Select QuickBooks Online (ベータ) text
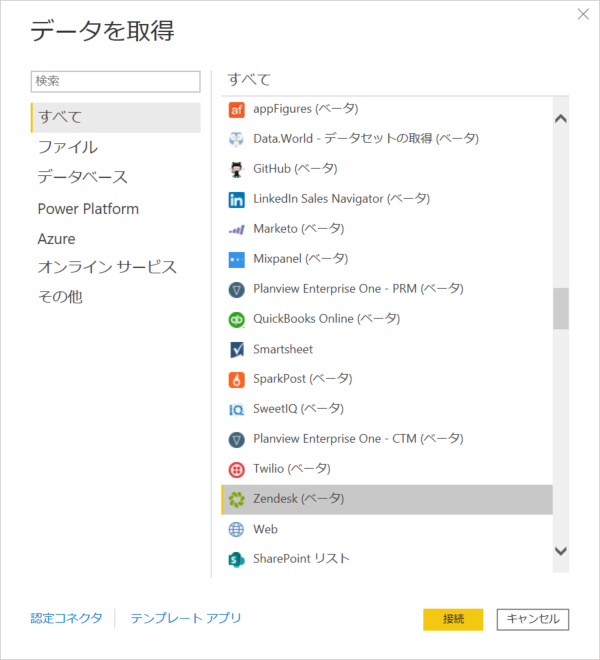The width and height of the screenshot is (600, 660). point(326,319)
